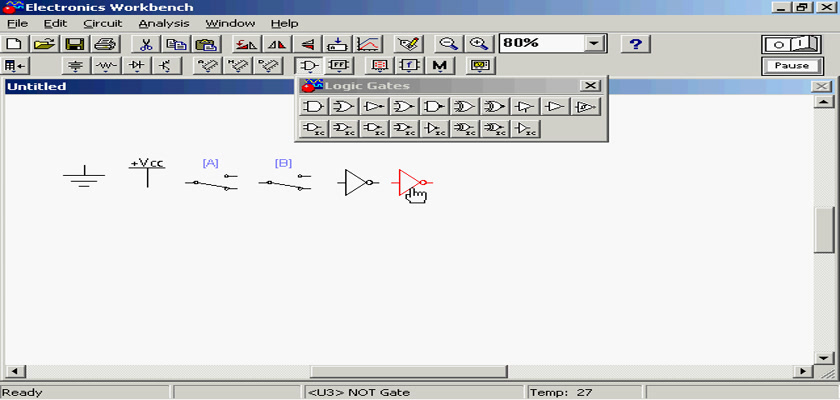Open the Controls parts bin
The height and width of the screenshot is (400, 840).
pyautogui.click(x=410, y=66)
